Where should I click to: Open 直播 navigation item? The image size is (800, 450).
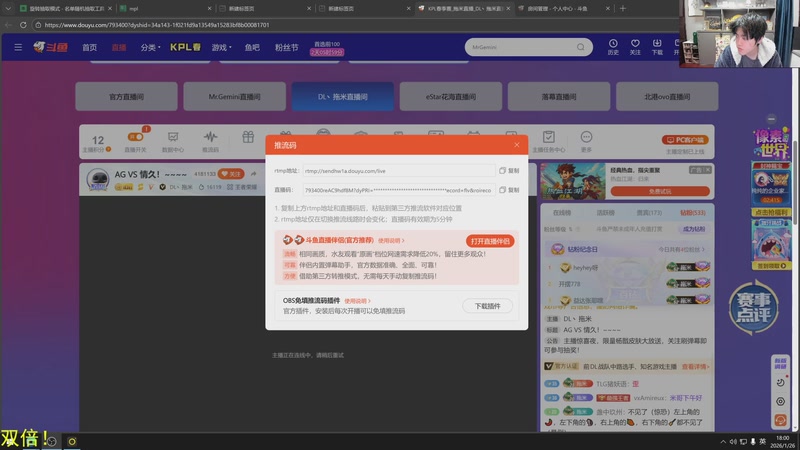point(119,47)
